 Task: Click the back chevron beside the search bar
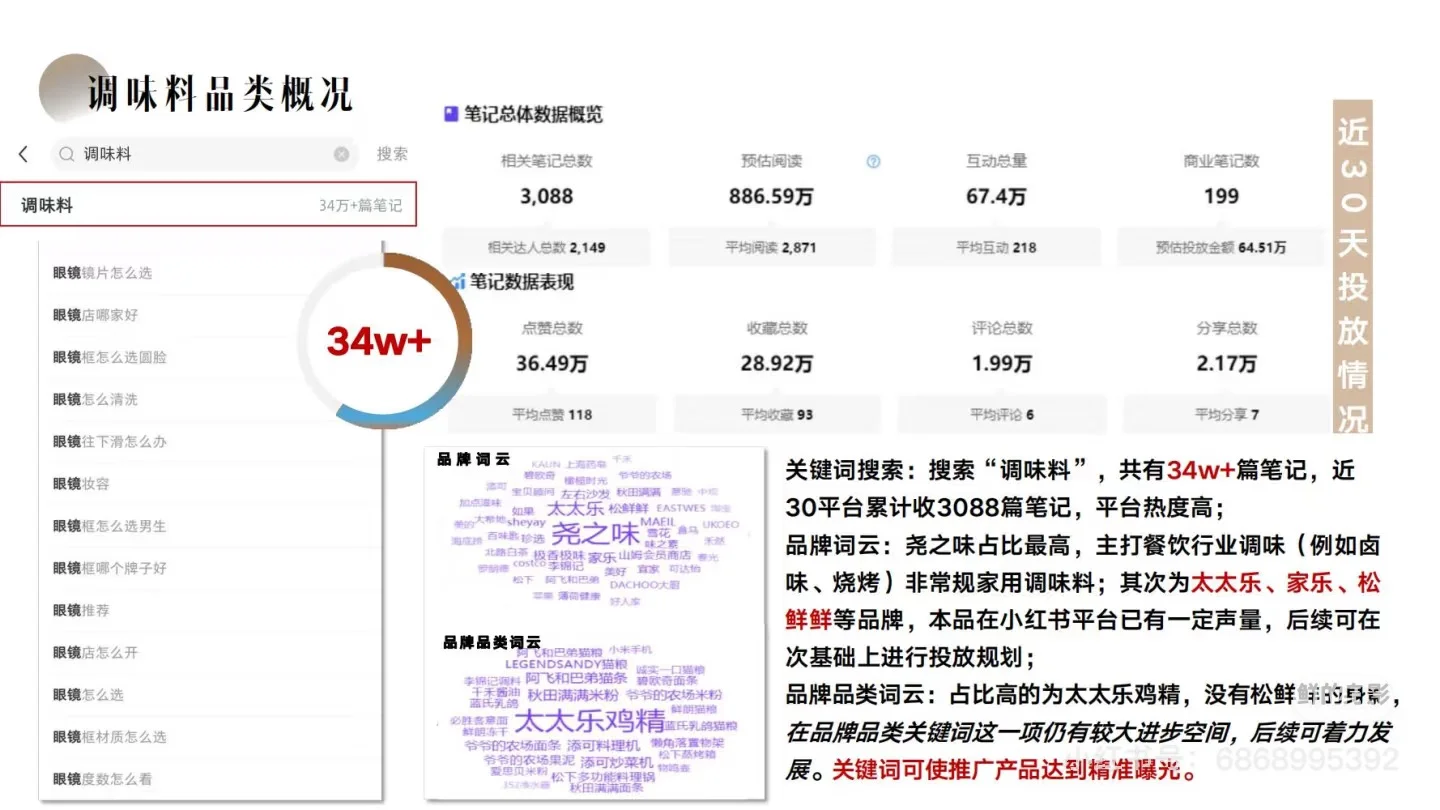(x=21, y=153)
